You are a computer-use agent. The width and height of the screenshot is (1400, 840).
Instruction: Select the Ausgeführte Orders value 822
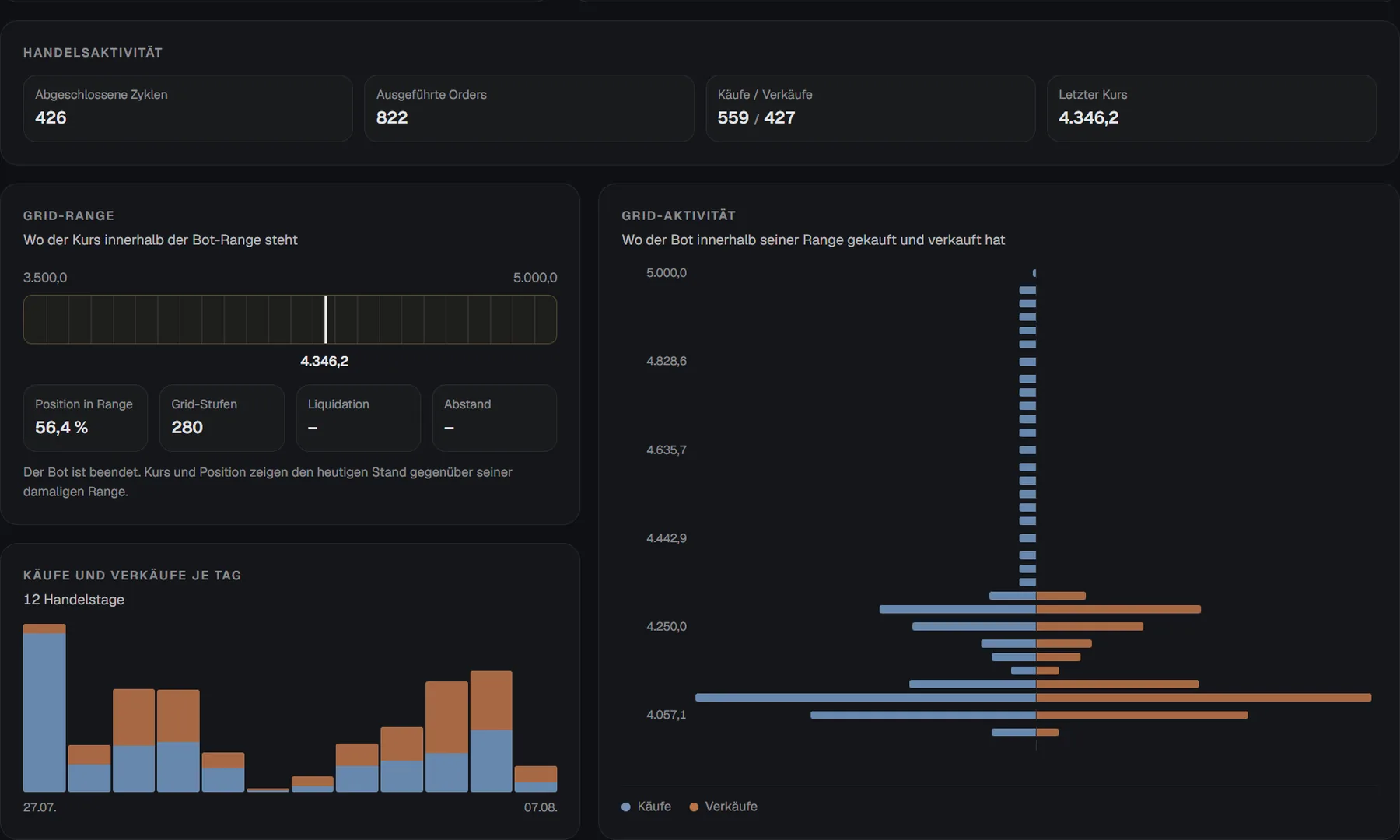click(x=392, y=117)
